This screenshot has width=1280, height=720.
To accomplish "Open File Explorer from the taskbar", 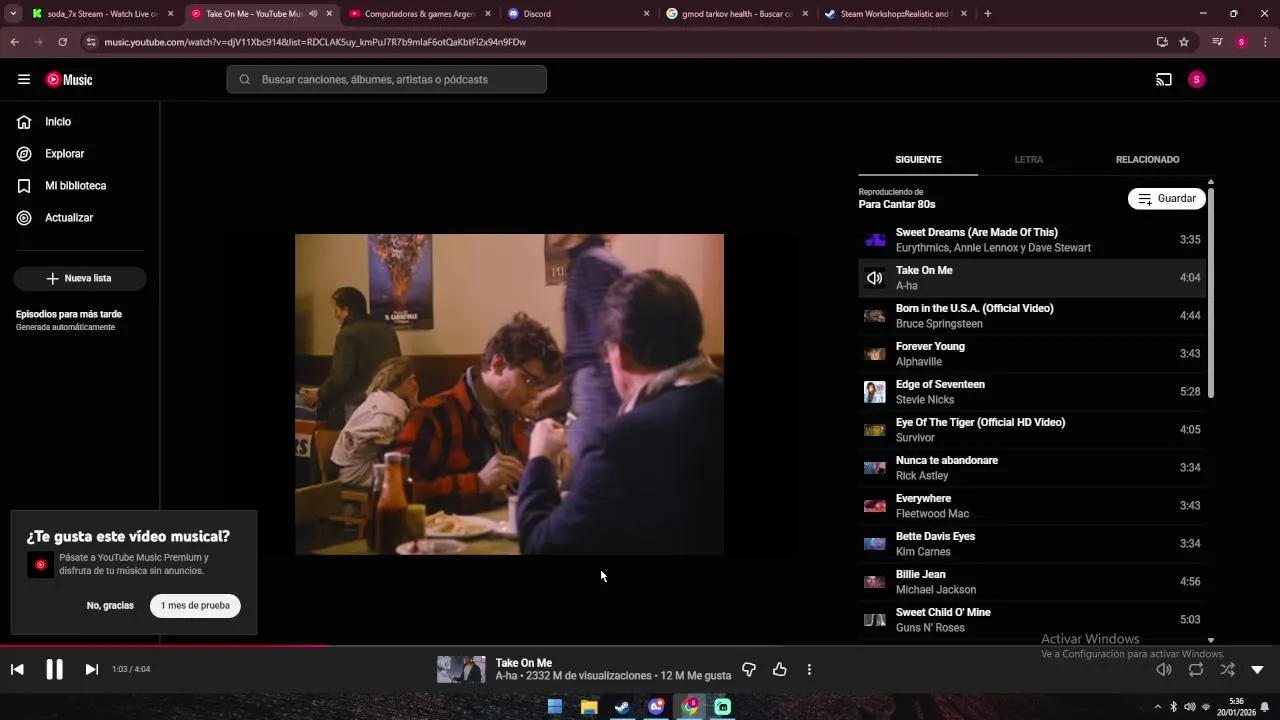I will [x=589, y=707].
